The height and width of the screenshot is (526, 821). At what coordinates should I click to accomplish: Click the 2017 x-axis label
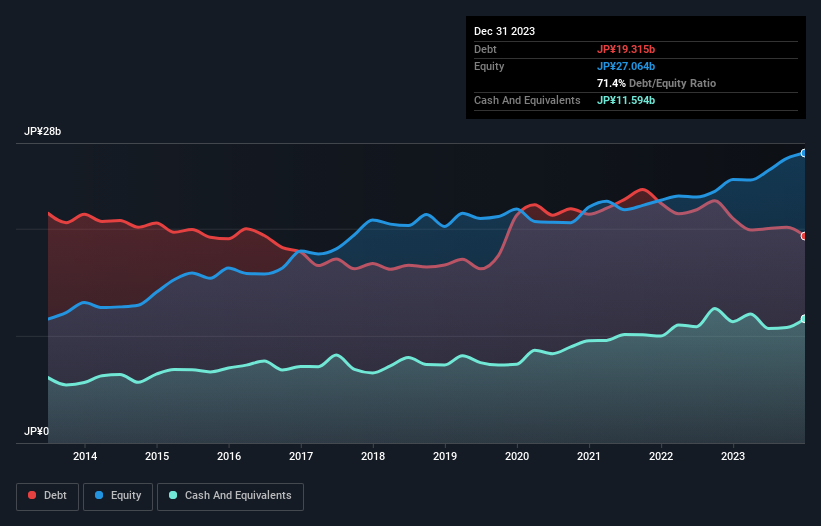coord(301,456)
